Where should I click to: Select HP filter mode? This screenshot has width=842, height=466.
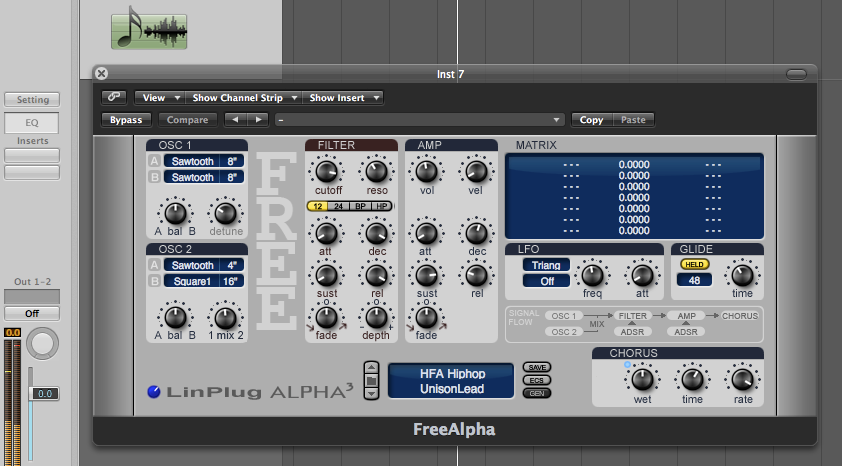(x=382, y=206)
